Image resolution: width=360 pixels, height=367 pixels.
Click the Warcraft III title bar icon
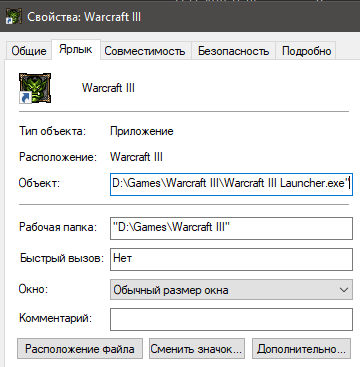point(14,17)
